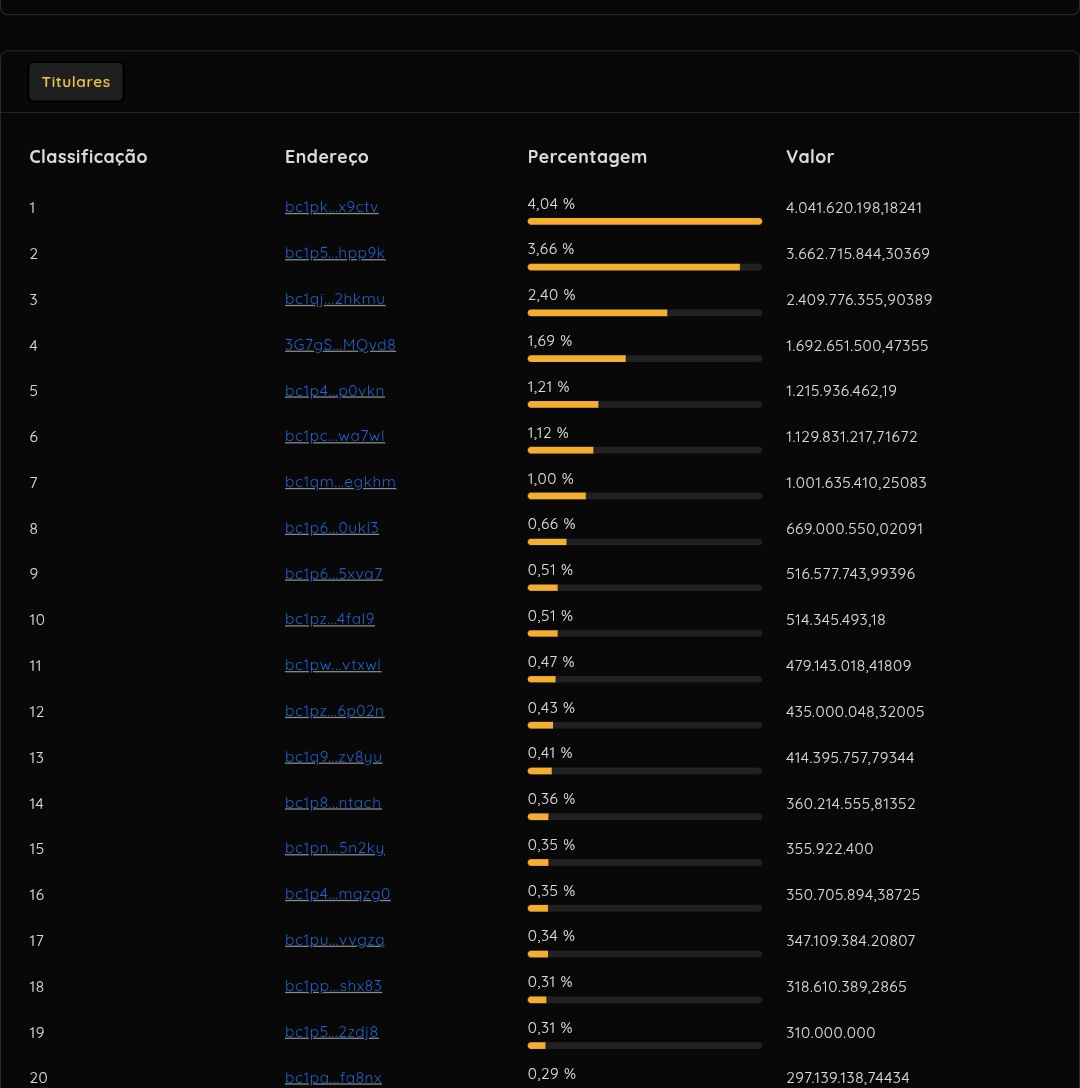Select value 414.395.757,79344
The image size is (1080, 1088).
pos(850,757)
